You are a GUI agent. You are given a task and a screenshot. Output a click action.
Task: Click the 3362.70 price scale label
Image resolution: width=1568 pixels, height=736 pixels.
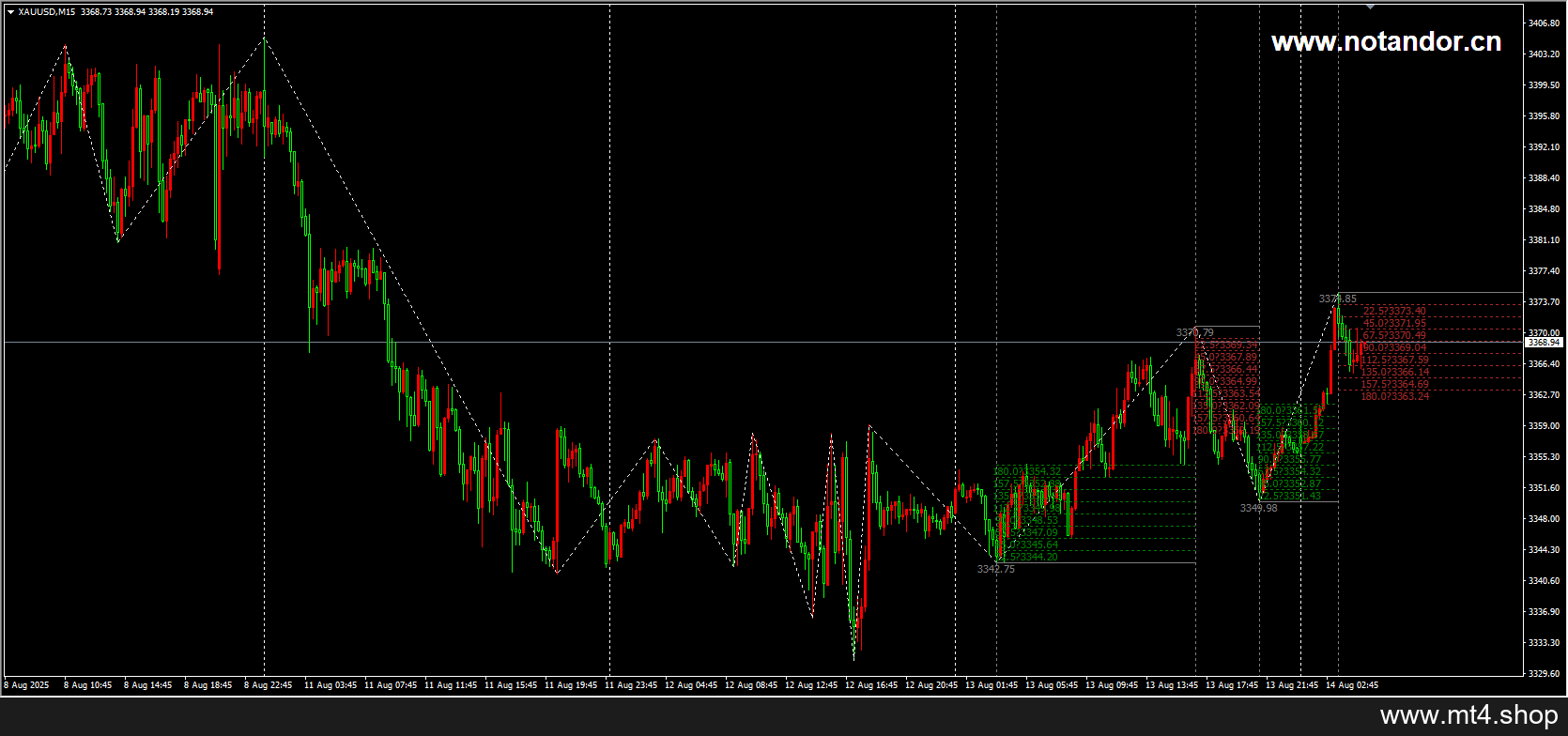[1544, 395]
